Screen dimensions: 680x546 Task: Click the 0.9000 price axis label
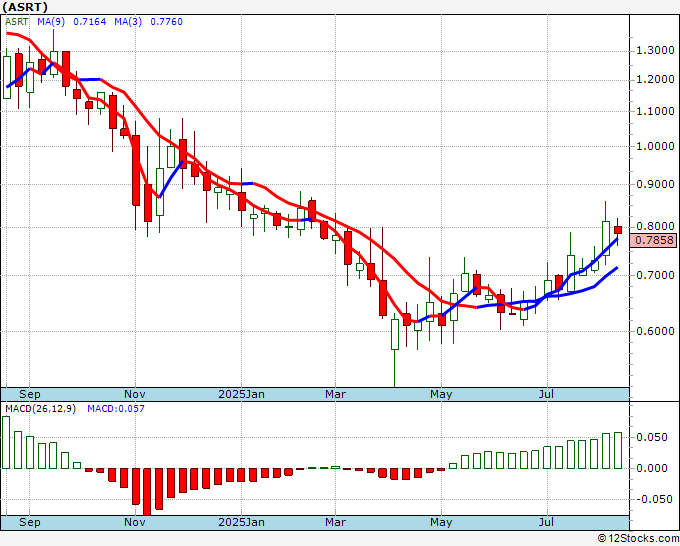tap(655, 184)
